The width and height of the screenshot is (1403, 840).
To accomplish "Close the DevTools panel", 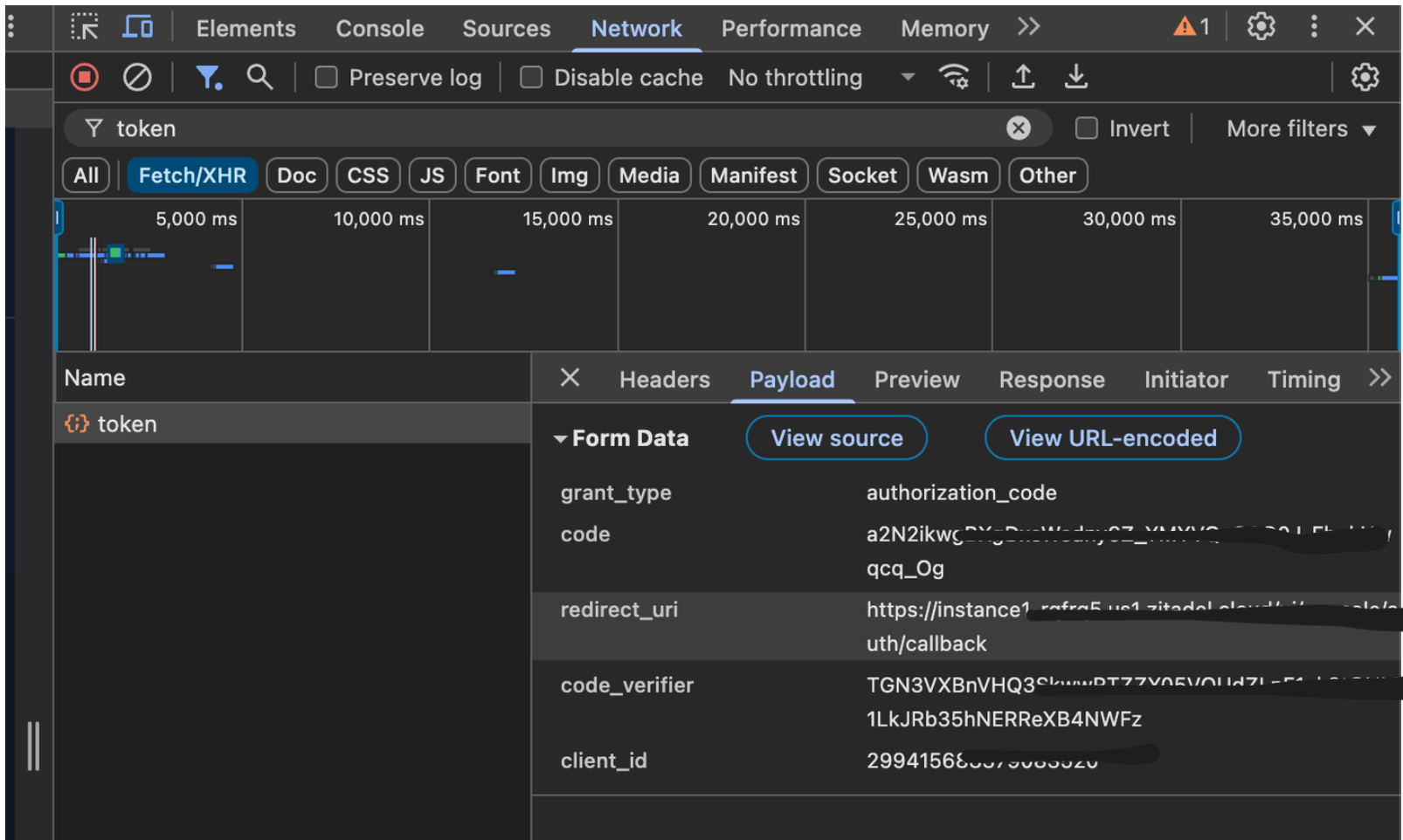I will click(x=1365, y=27).
